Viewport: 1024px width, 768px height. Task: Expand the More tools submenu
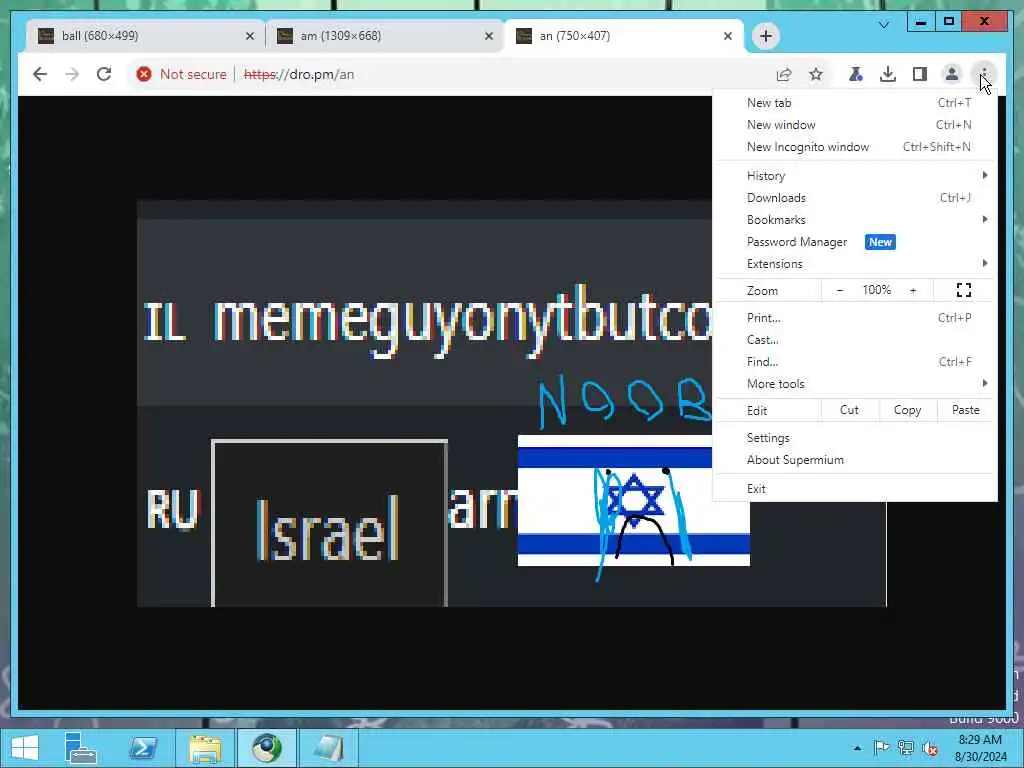[856, 384]
